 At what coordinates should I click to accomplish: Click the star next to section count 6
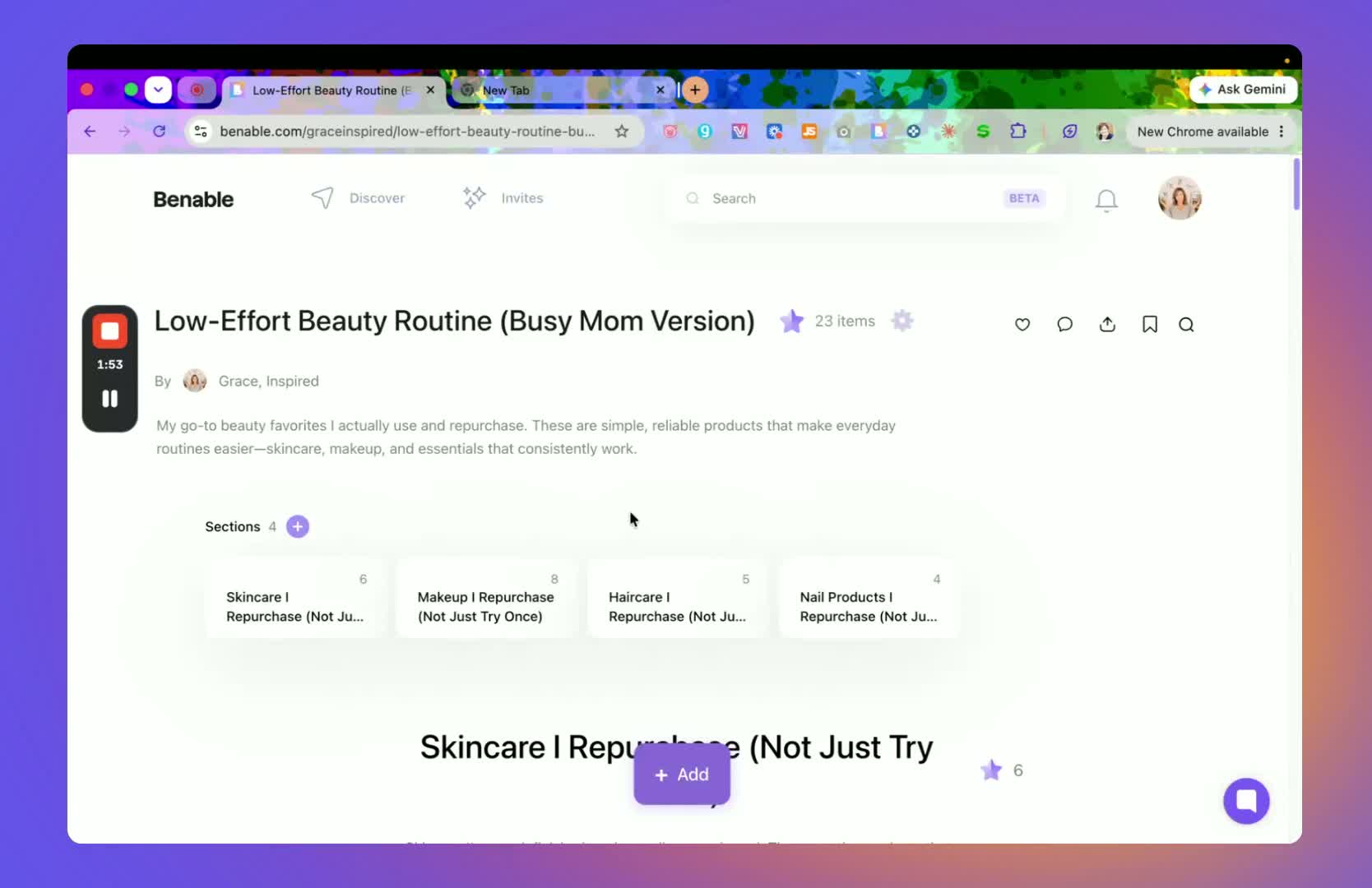coord(991,770)
